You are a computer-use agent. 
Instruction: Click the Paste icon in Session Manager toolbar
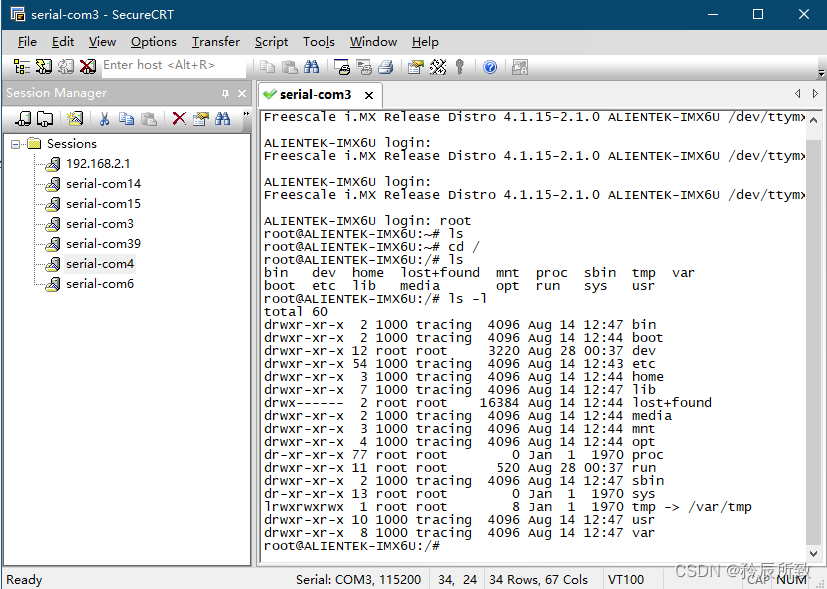click(149, 119)
